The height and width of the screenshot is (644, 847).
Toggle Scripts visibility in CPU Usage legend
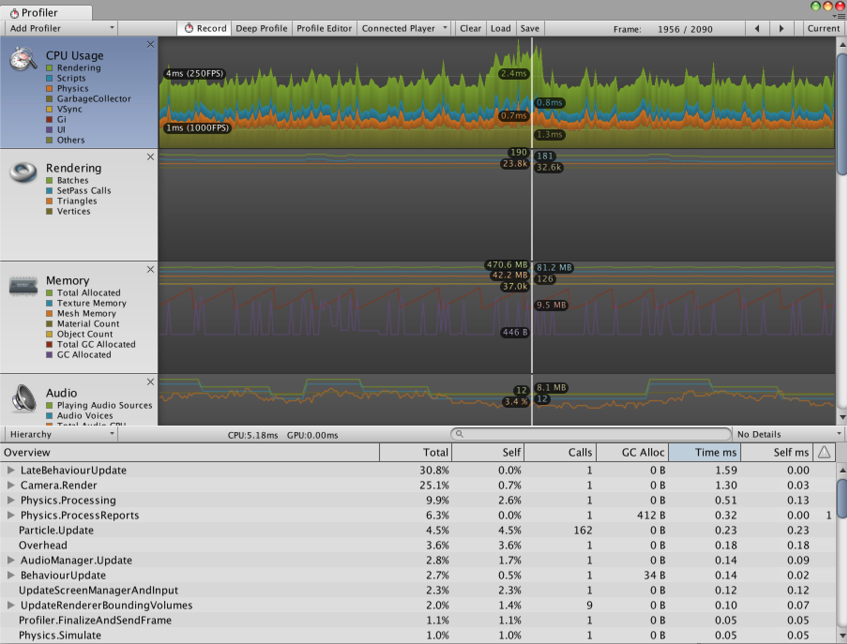(48, 78)
